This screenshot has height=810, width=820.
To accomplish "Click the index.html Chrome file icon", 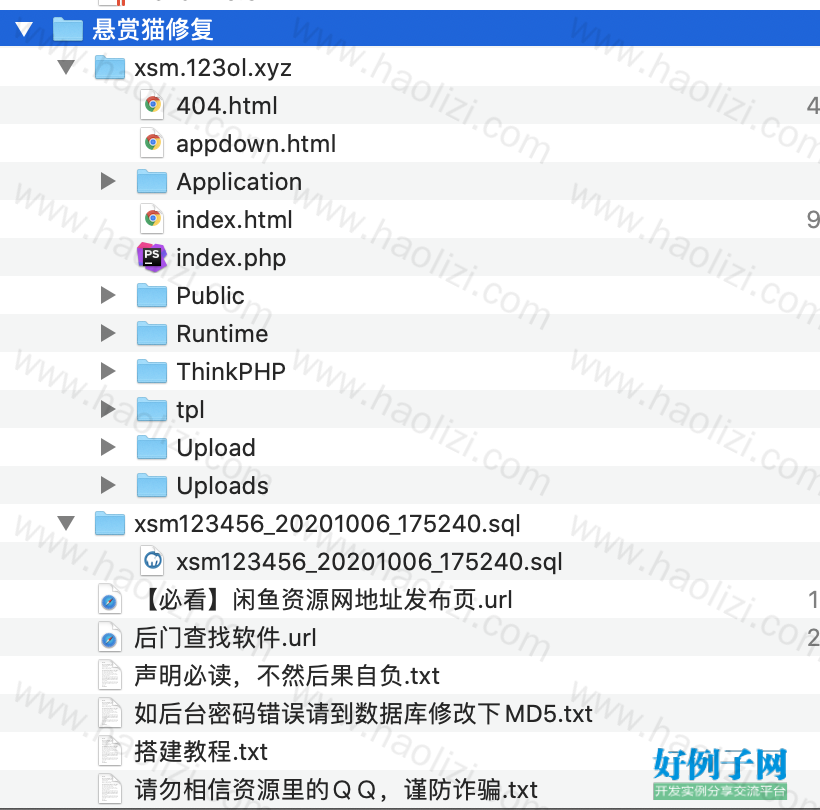I will tap(152, 219).
